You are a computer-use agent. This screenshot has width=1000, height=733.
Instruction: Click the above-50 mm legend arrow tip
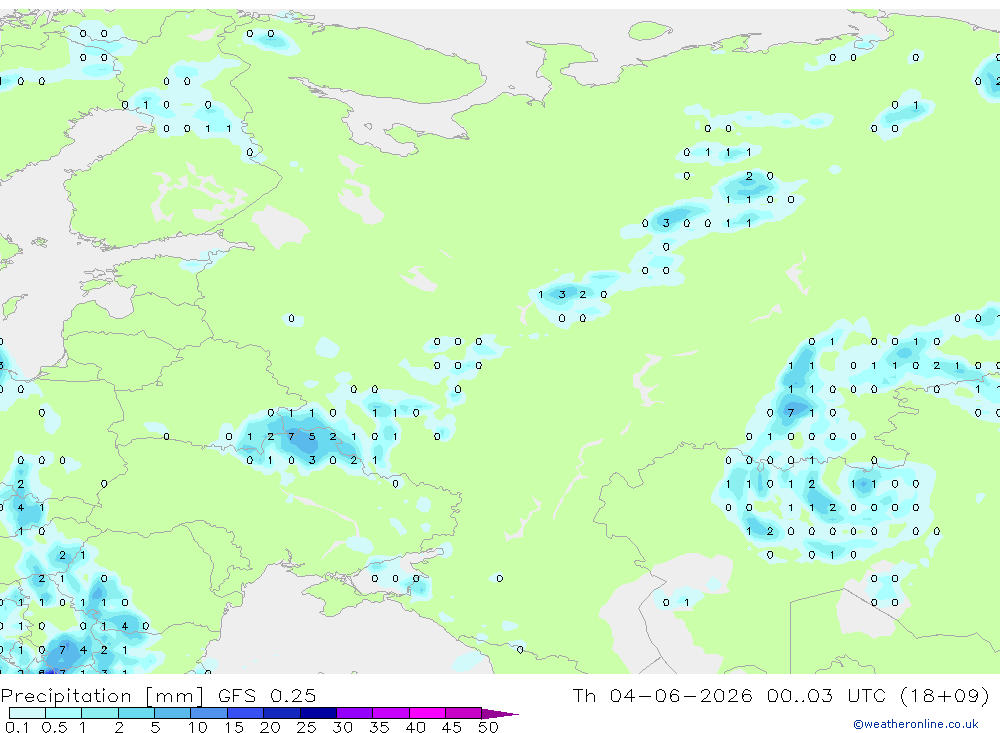(x=499, y=714)
